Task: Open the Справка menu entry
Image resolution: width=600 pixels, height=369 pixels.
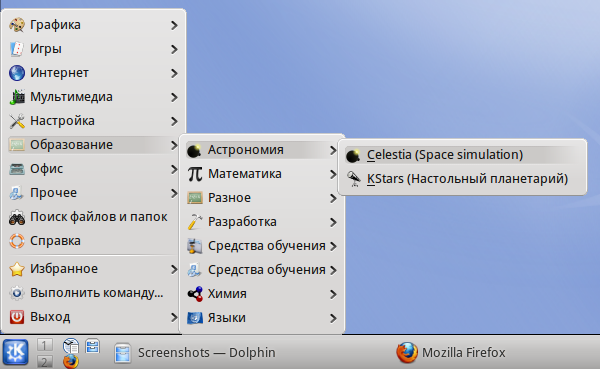Action: pyautogui.click(x=93, y=241)
